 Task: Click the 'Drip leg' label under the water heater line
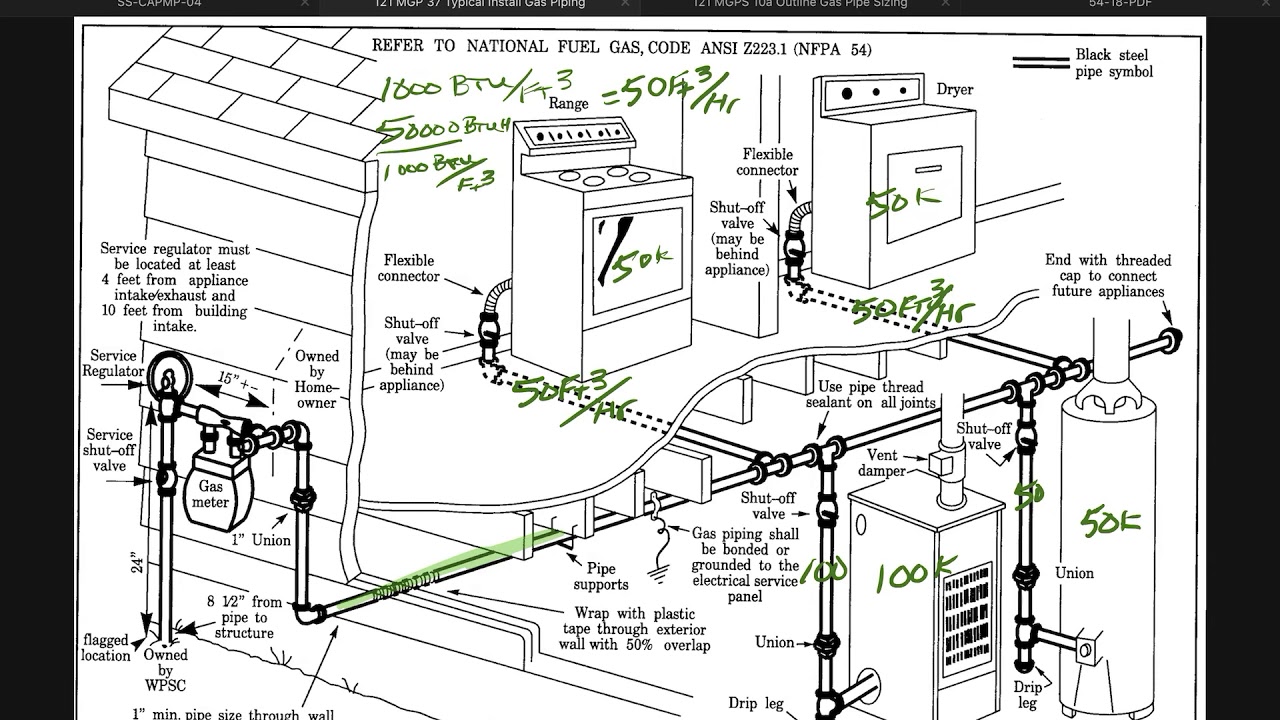[1027, 695]
